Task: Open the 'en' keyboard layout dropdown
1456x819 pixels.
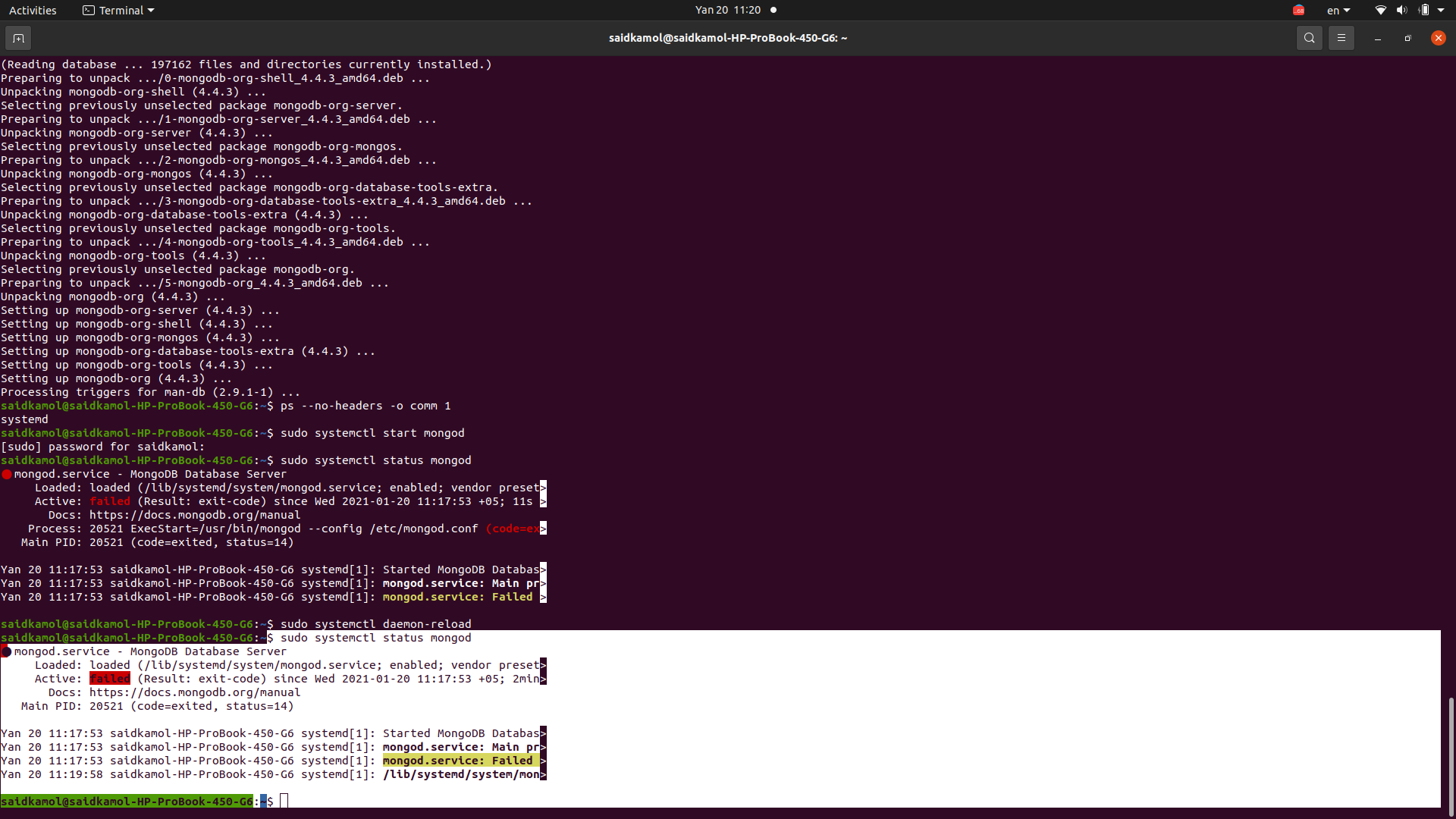Action: (1338, 11)
